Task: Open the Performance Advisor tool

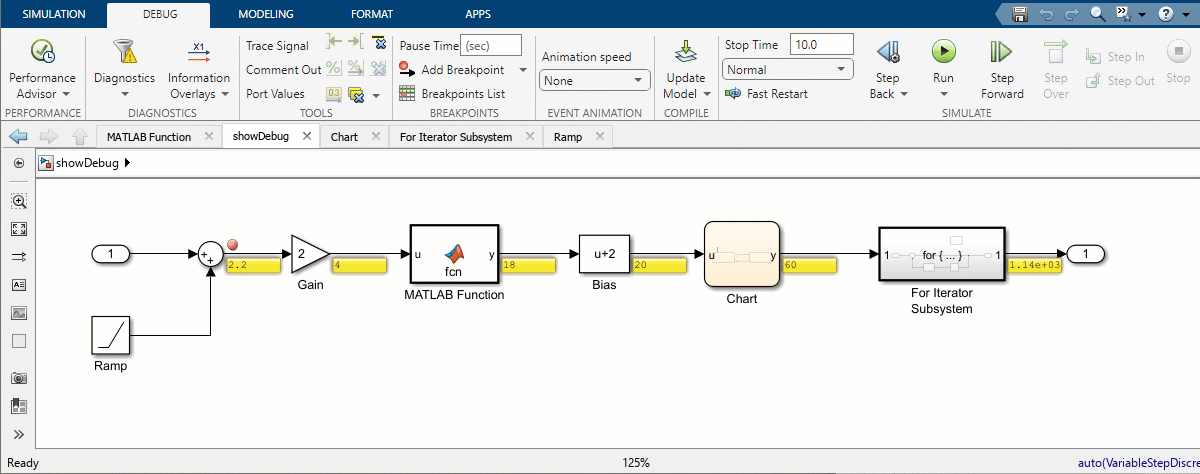Action: coord(42,52)
